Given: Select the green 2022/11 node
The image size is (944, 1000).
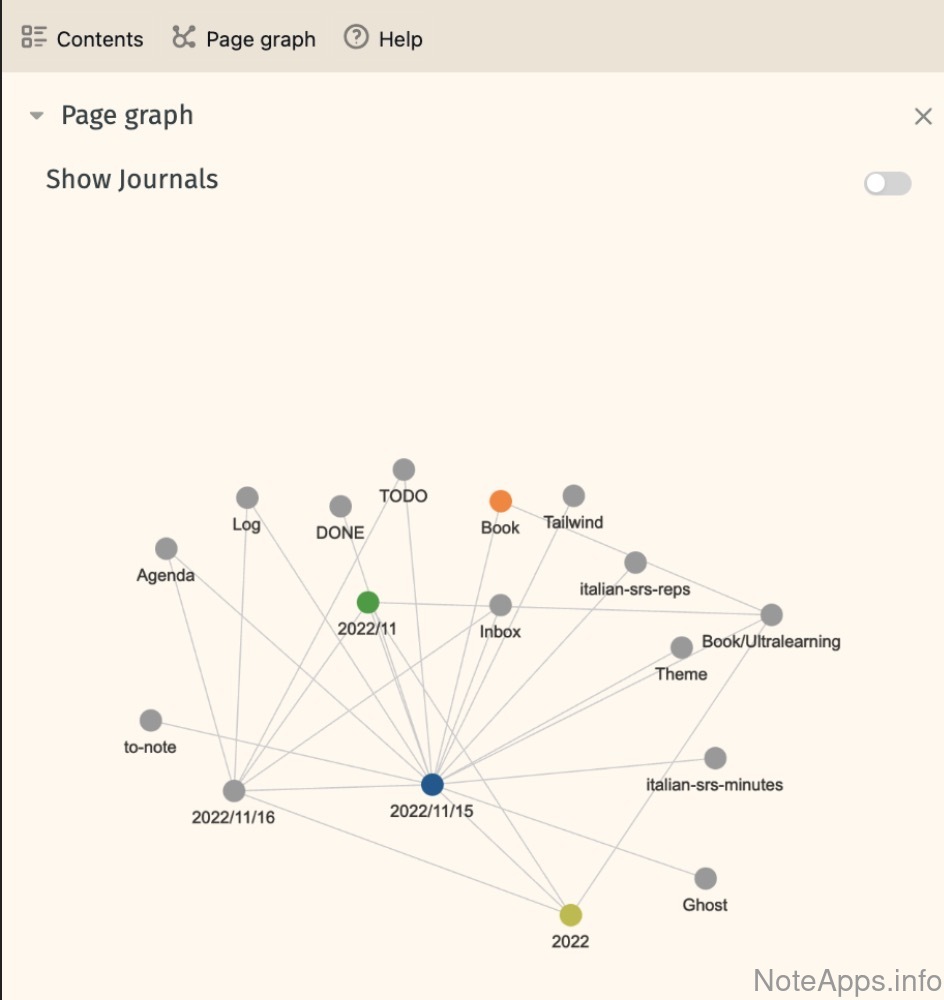Looking at the screenshot, I should [x=368, y=602].
